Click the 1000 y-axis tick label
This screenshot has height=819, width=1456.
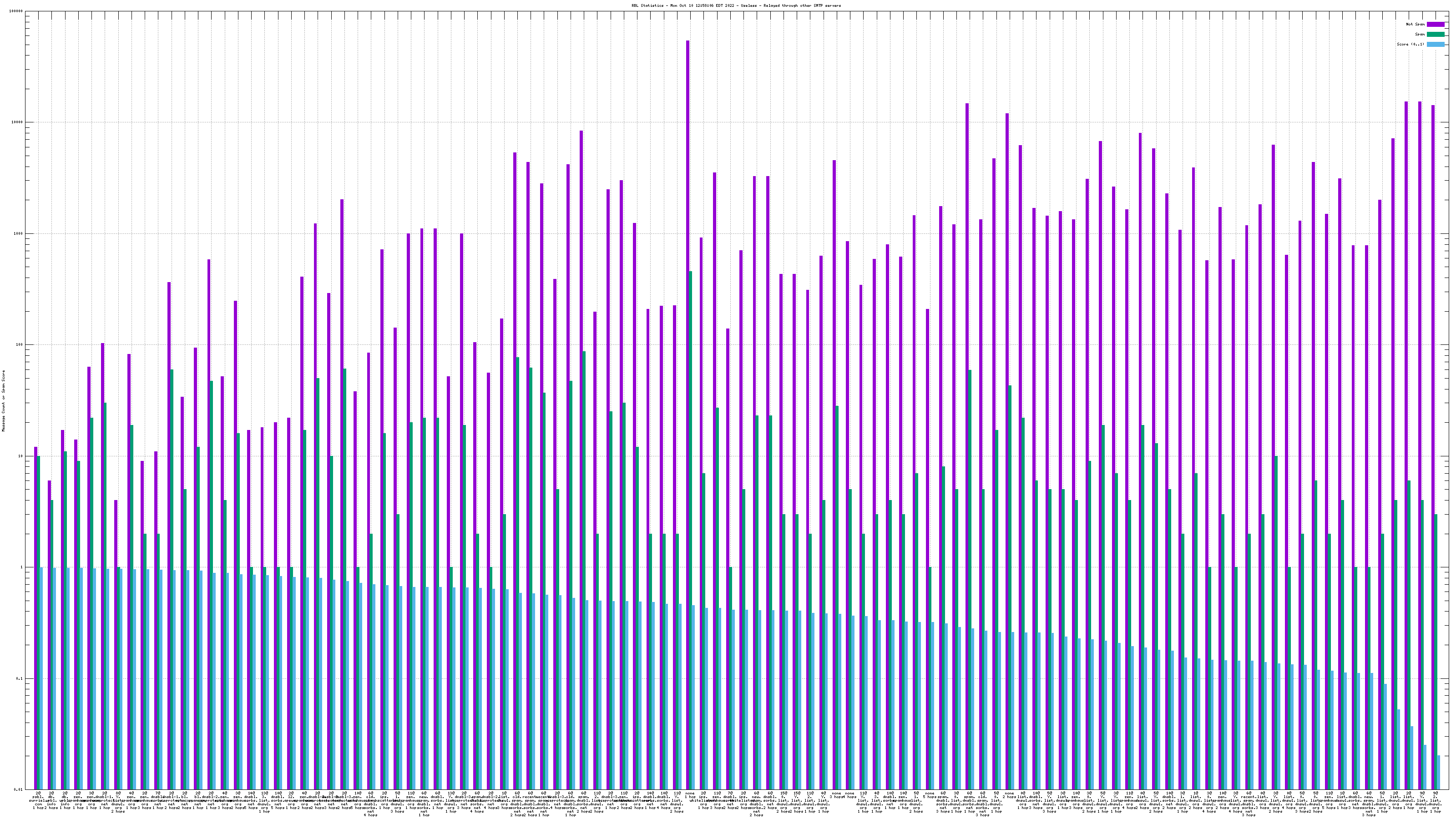coord(18,234)
